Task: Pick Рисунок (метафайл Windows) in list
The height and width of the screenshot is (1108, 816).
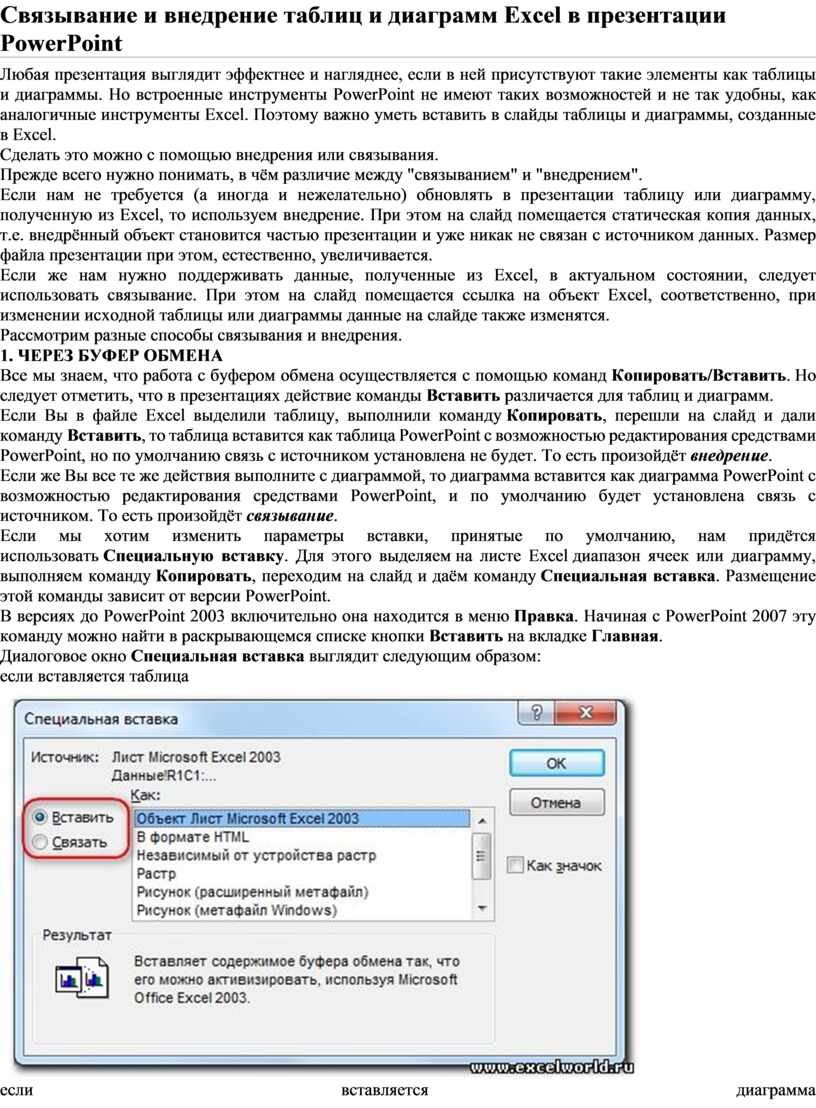Action: coord(302,910)
